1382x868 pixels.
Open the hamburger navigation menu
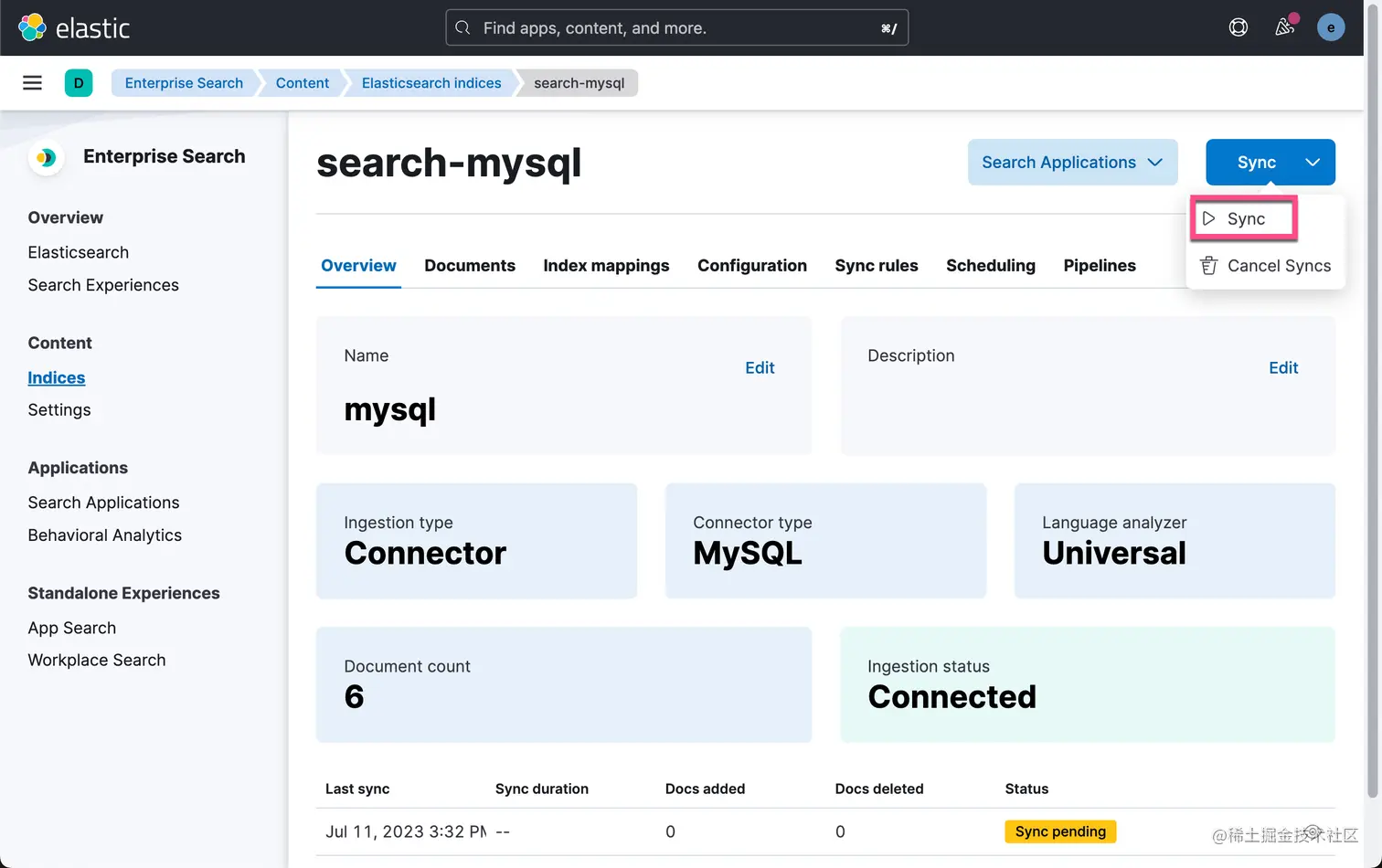point(32,83)
